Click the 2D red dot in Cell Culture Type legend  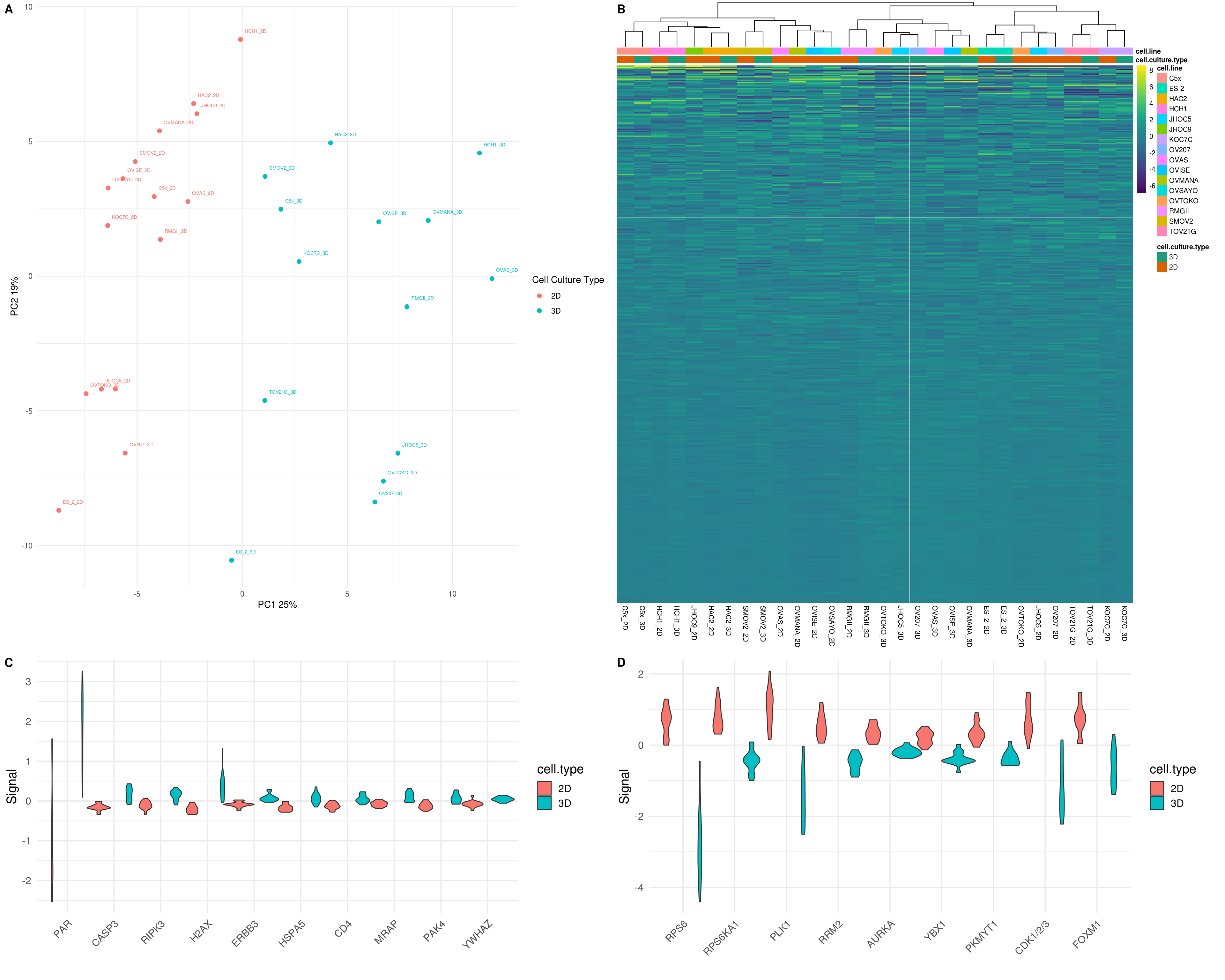(x=539, y=296)
